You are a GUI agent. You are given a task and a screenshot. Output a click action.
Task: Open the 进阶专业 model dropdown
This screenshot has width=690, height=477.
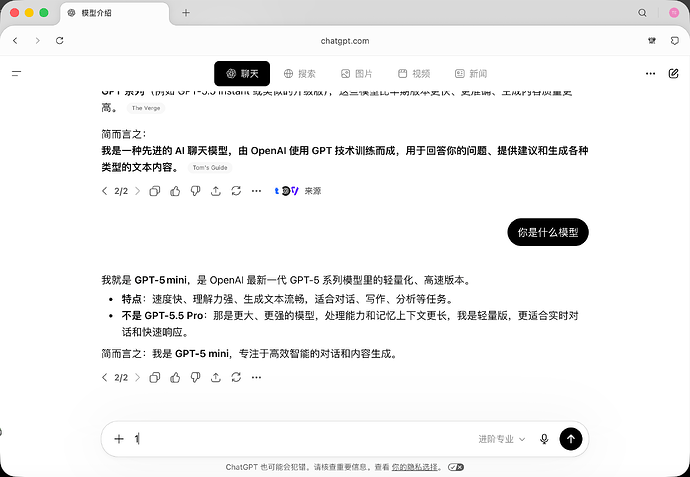tap(502, 439)
